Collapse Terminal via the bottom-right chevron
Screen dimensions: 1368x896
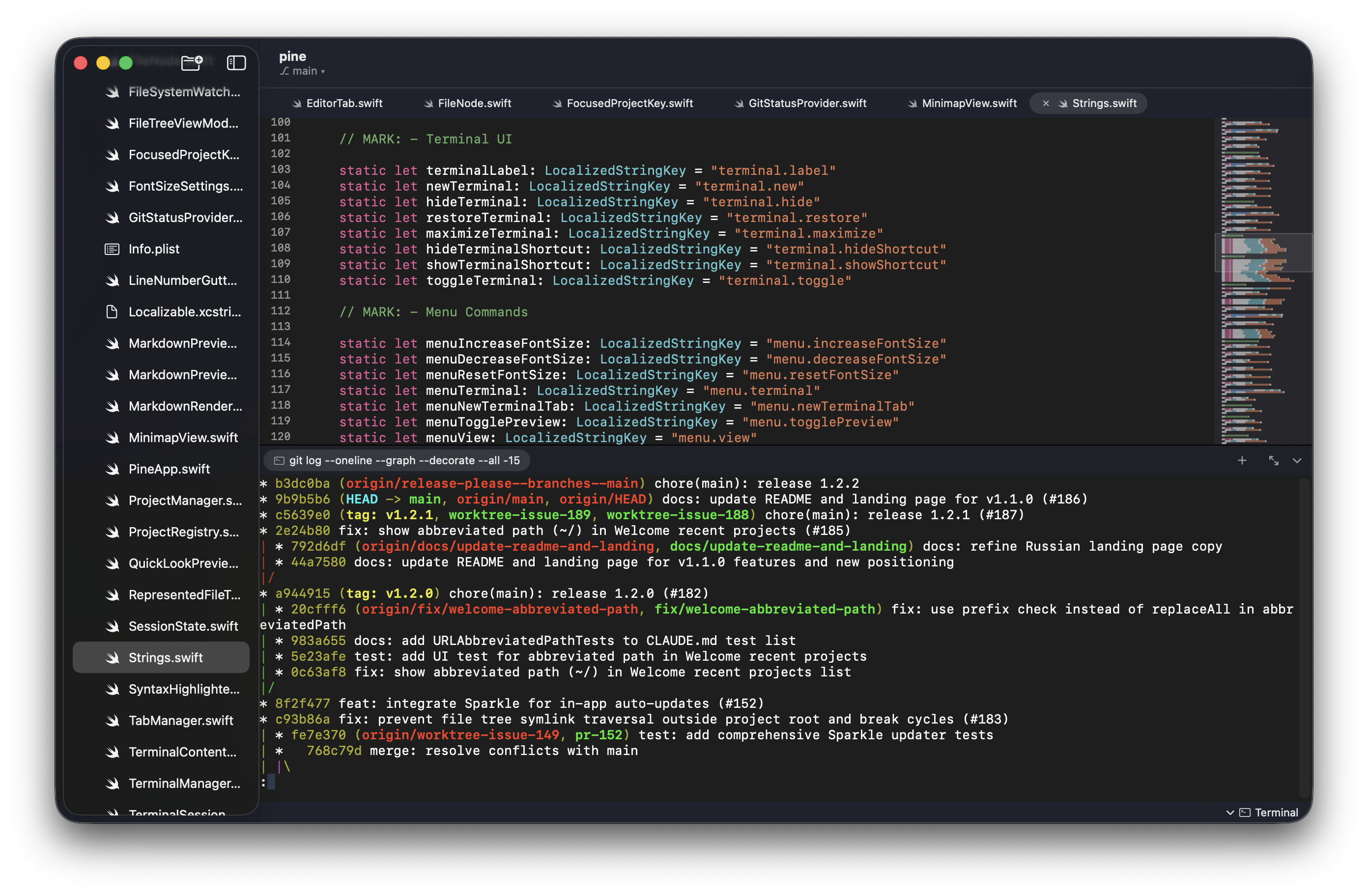click(1230, 812)
